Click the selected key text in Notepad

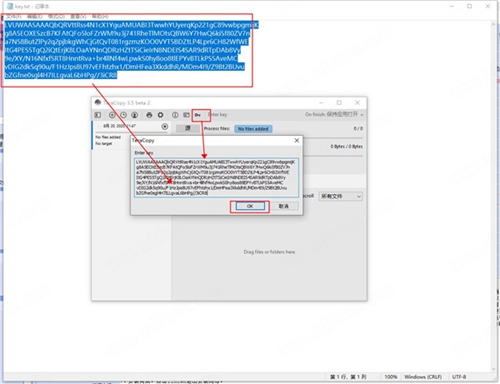[x=132, y=50]
